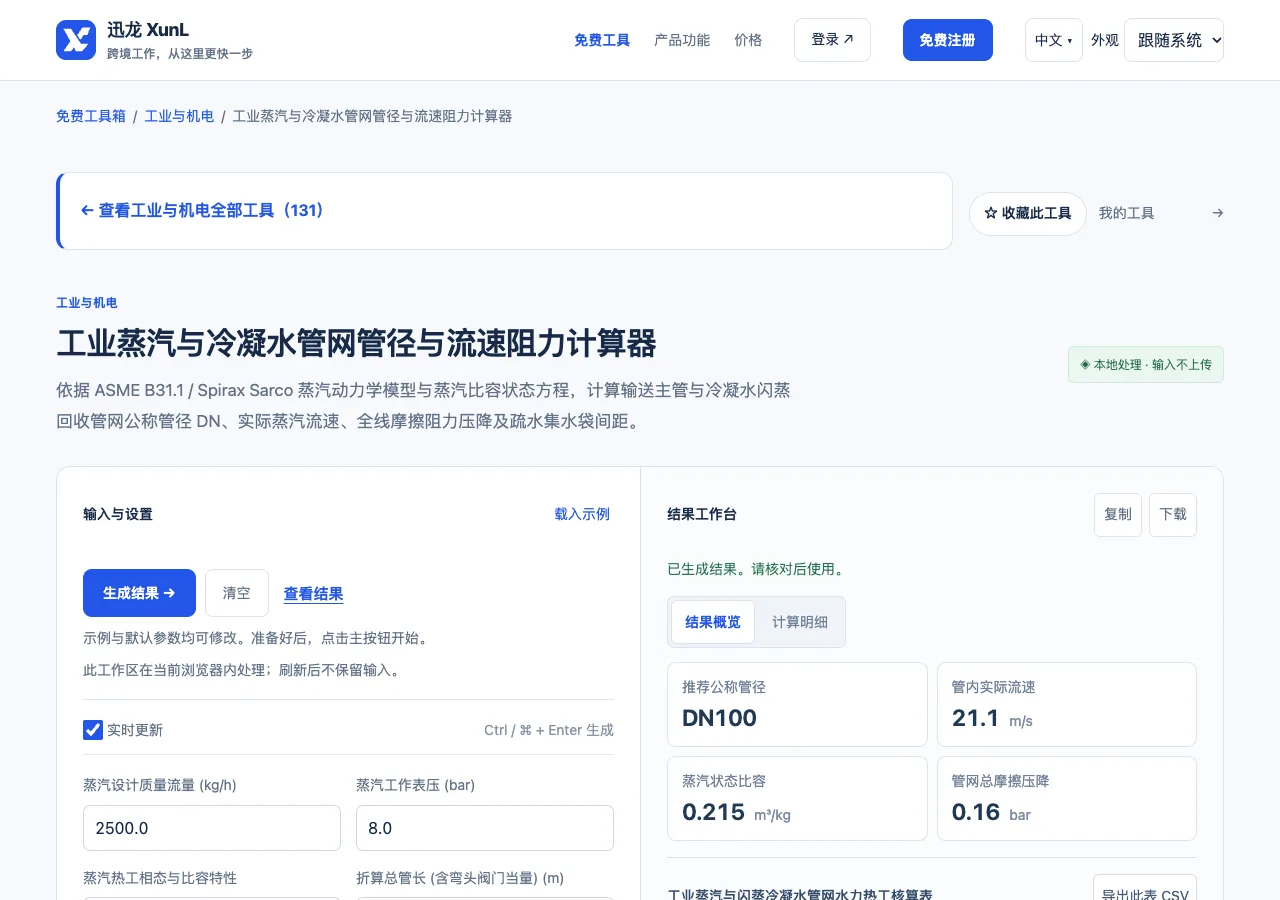
Task: Click the 21.1 m/s flow velocity value
Action: point(992,718)
